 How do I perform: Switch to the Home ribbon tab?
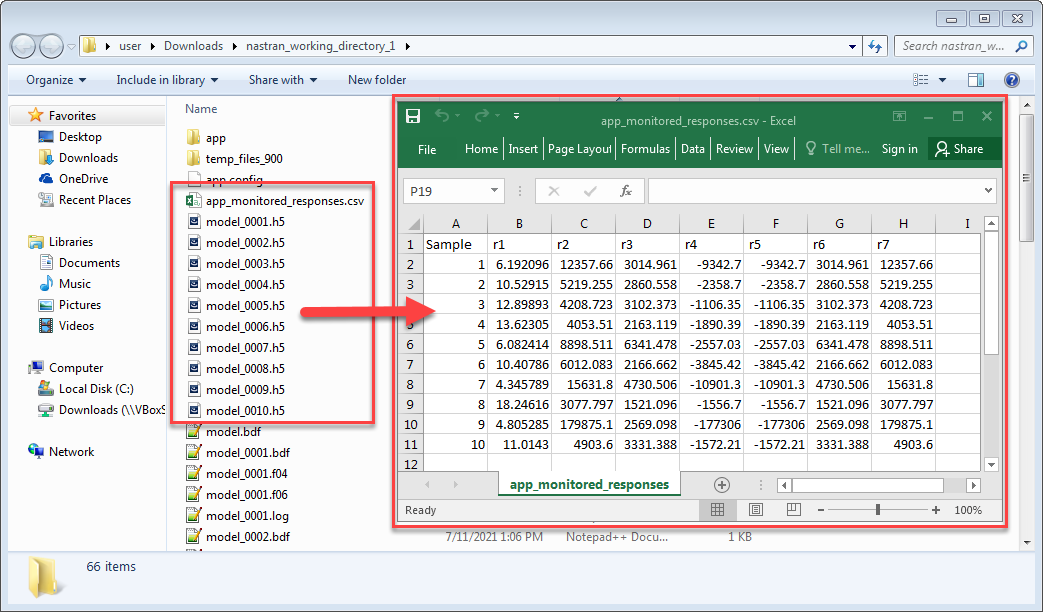482,149
